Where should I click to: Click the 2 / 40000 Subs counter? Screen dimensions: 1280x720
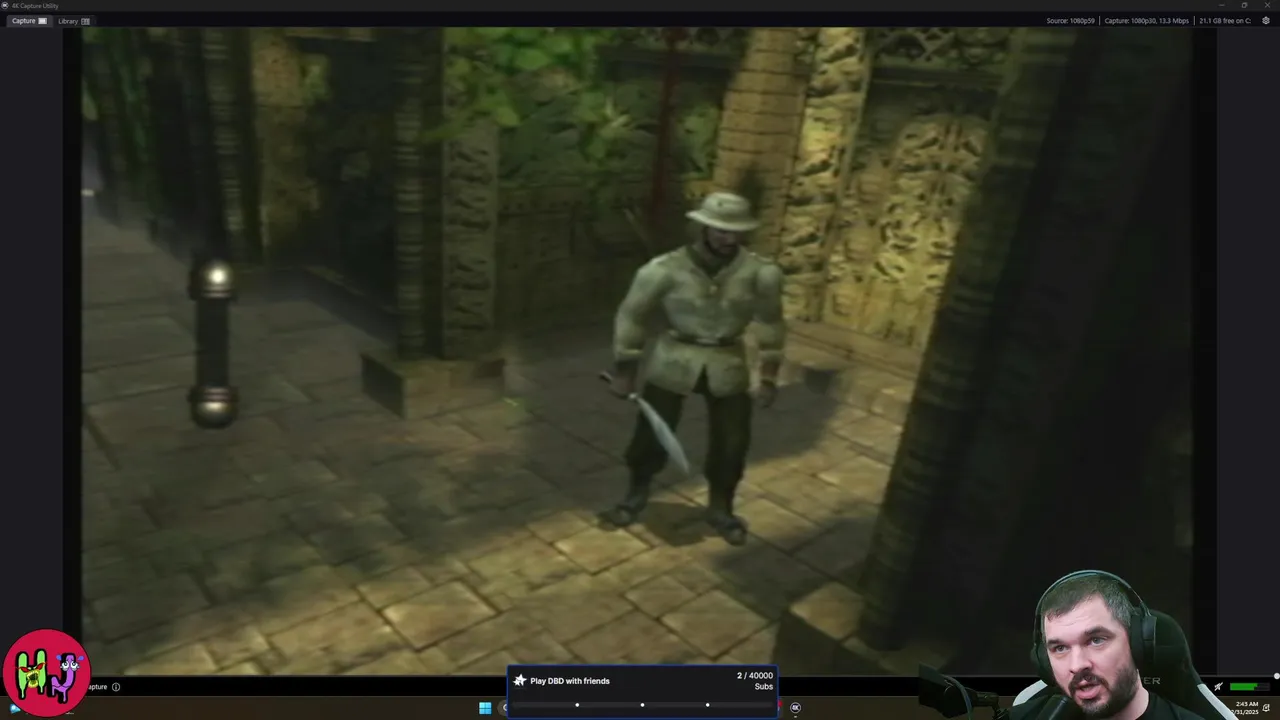pos(755,681)
